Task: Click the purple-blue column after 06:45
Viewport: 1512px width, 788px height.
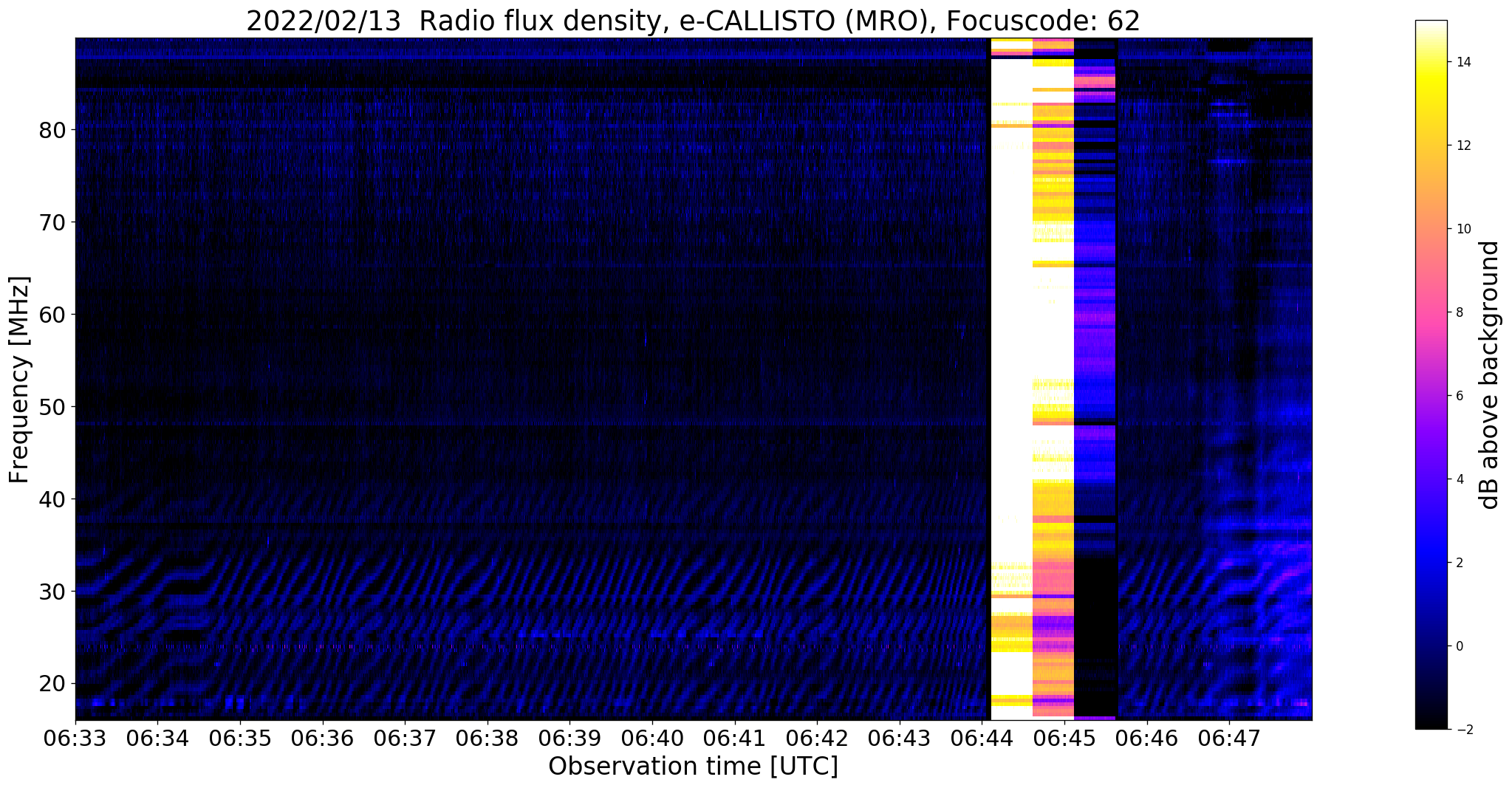Action: [x=1095, y=379]
